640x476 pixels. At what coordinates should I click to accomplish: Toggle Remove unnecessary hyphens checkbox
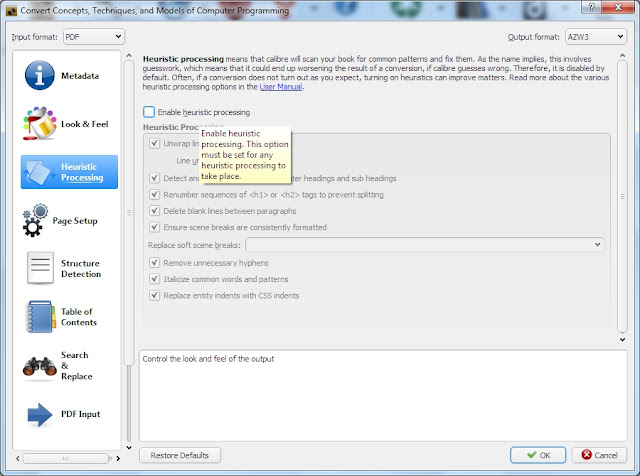pos(154,262)
